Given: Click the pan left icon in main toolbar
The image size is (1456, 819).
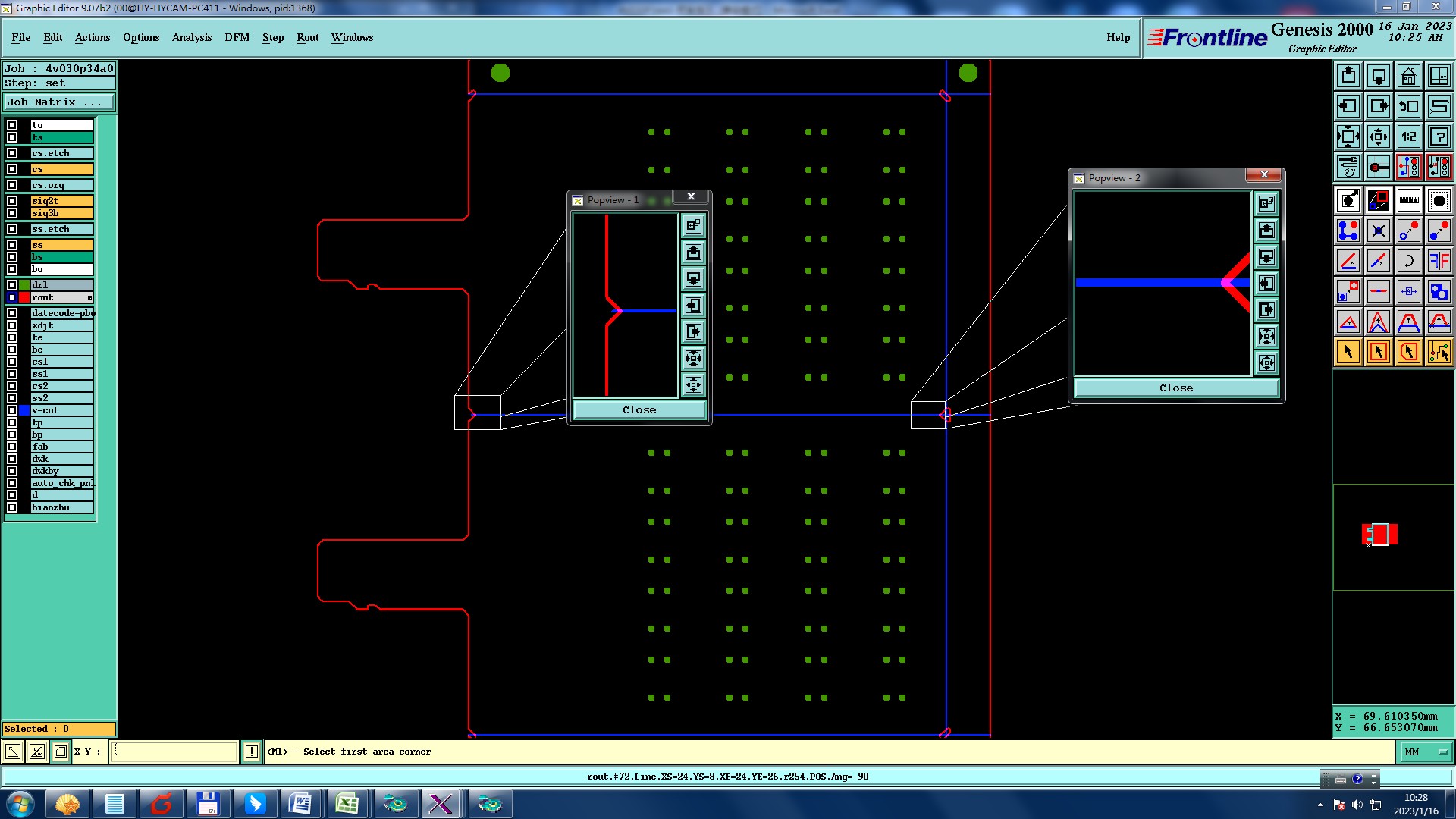Looking at the screenshot, I should [x=1348, y=106].
